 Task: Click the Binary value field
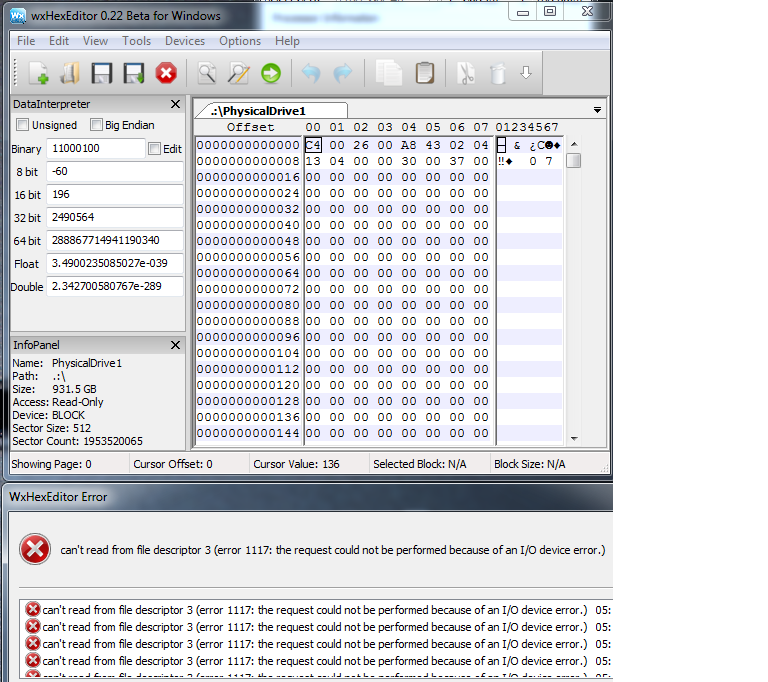[x=96, y=148]
